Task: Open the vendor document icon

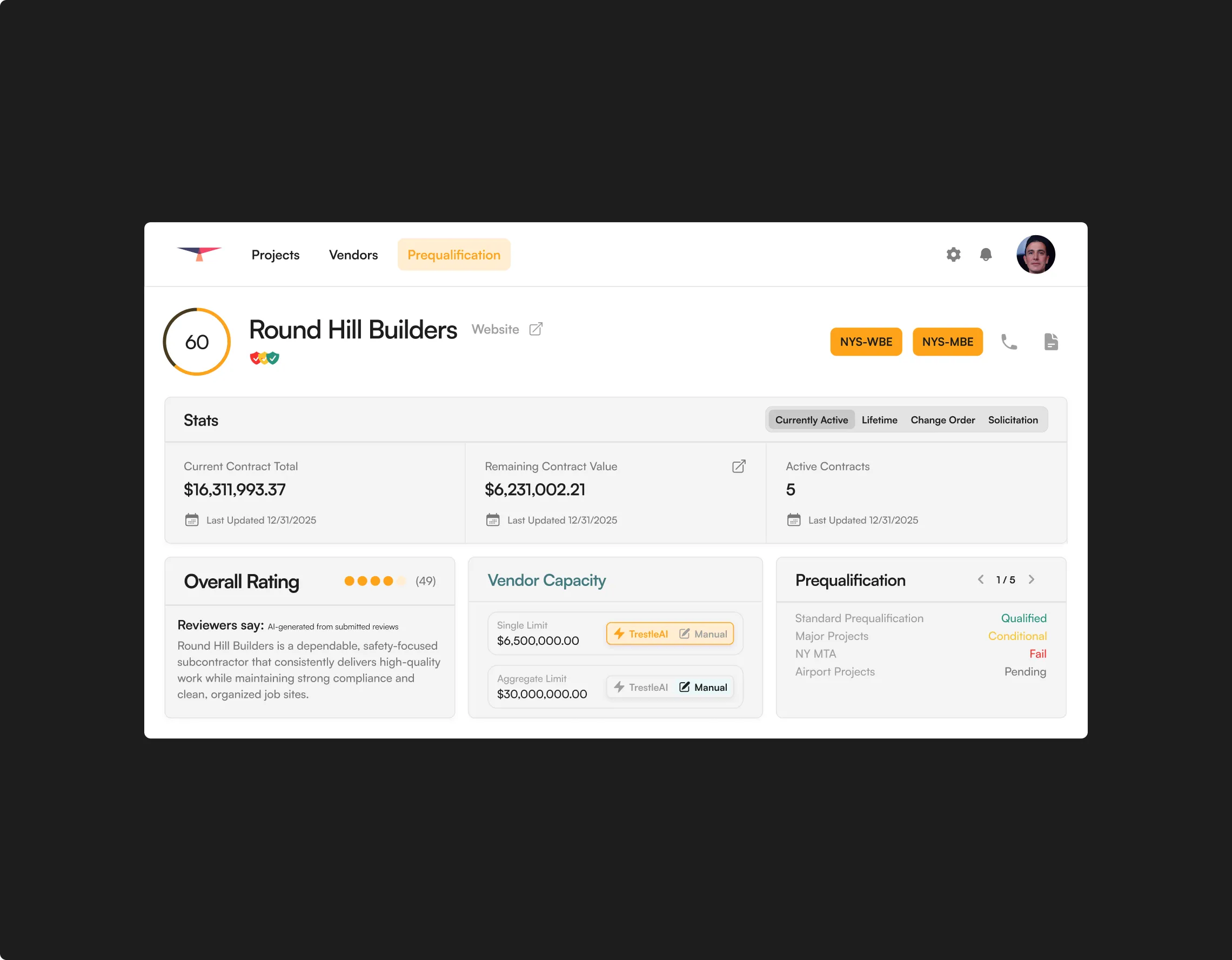Action: tap(1051, 342)
